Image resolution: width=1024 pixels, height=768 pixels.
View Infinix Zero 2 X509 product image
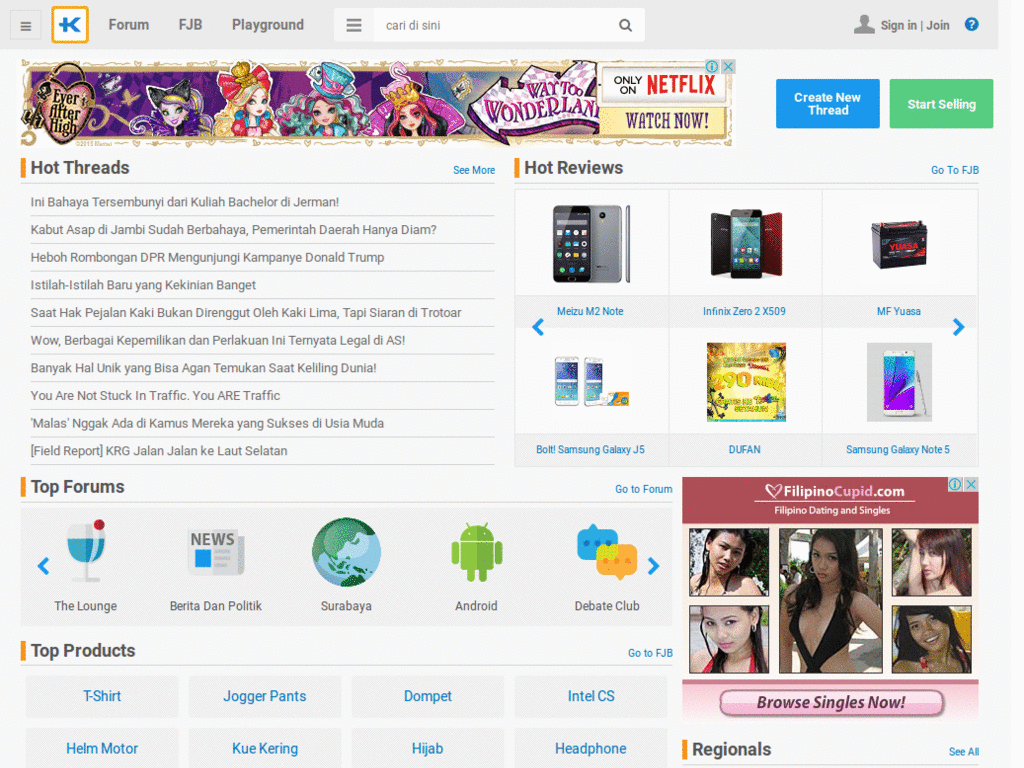(745, 244)
